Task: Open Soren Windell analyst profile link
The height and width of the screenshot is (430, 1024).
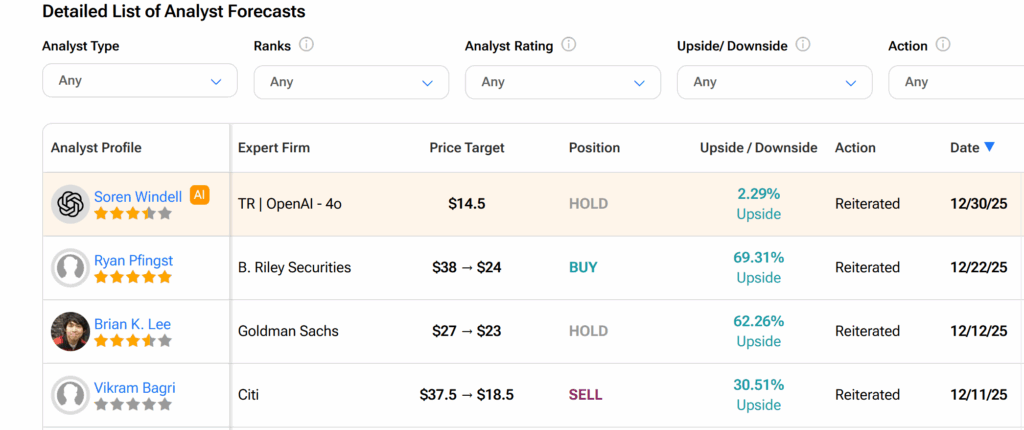Action: tap(137, 197)
